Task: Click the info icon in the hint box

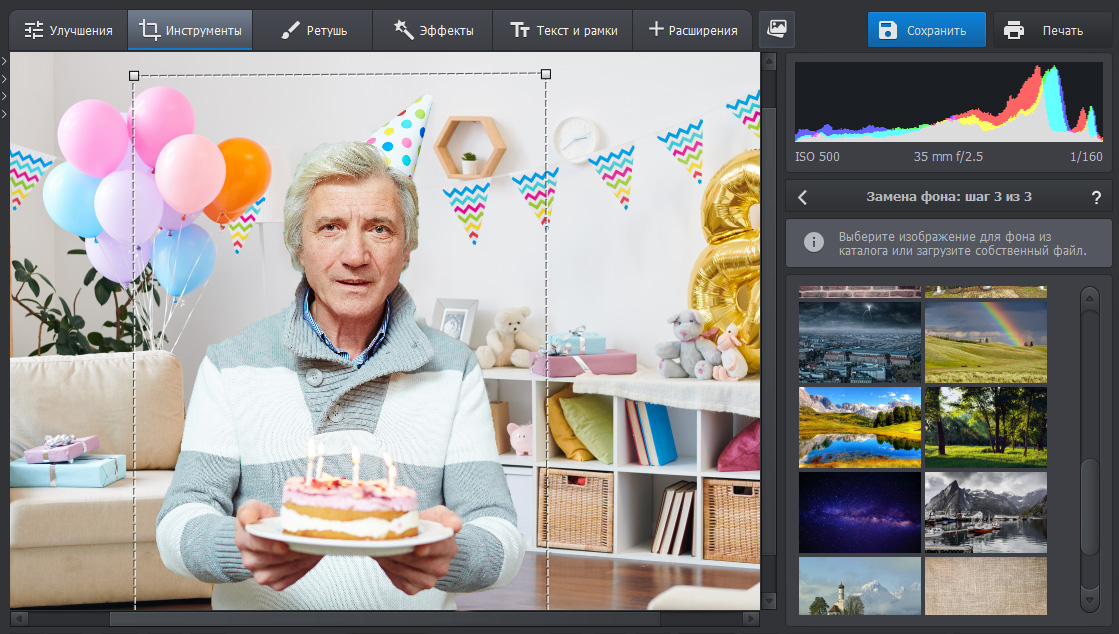Action: click(x=815, y=242)
